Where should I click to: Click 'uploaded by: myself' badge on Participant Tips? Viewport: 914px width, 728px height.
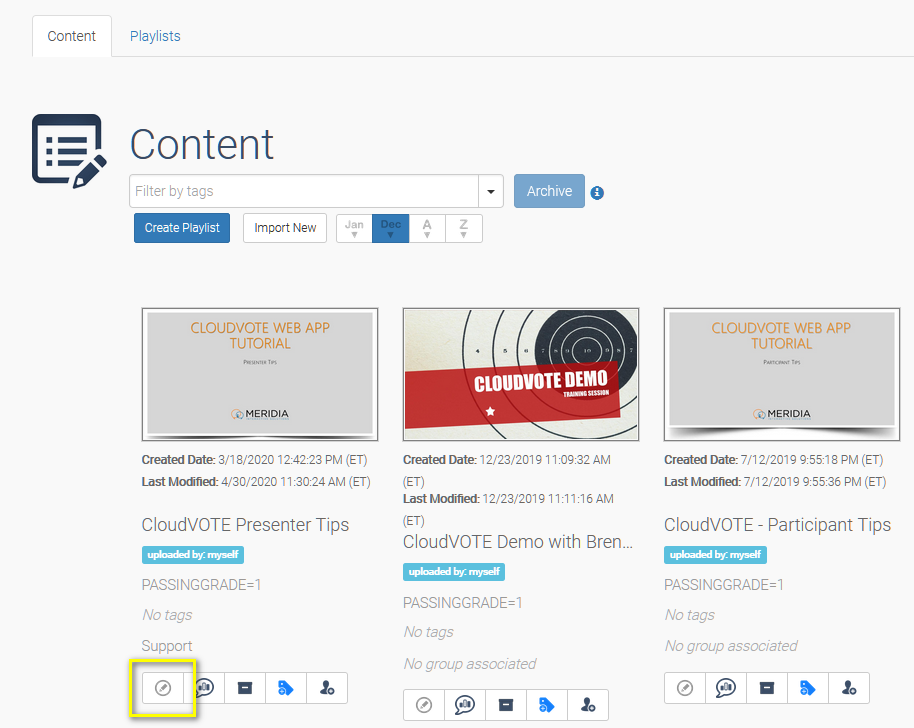click(x=715, y=555)
